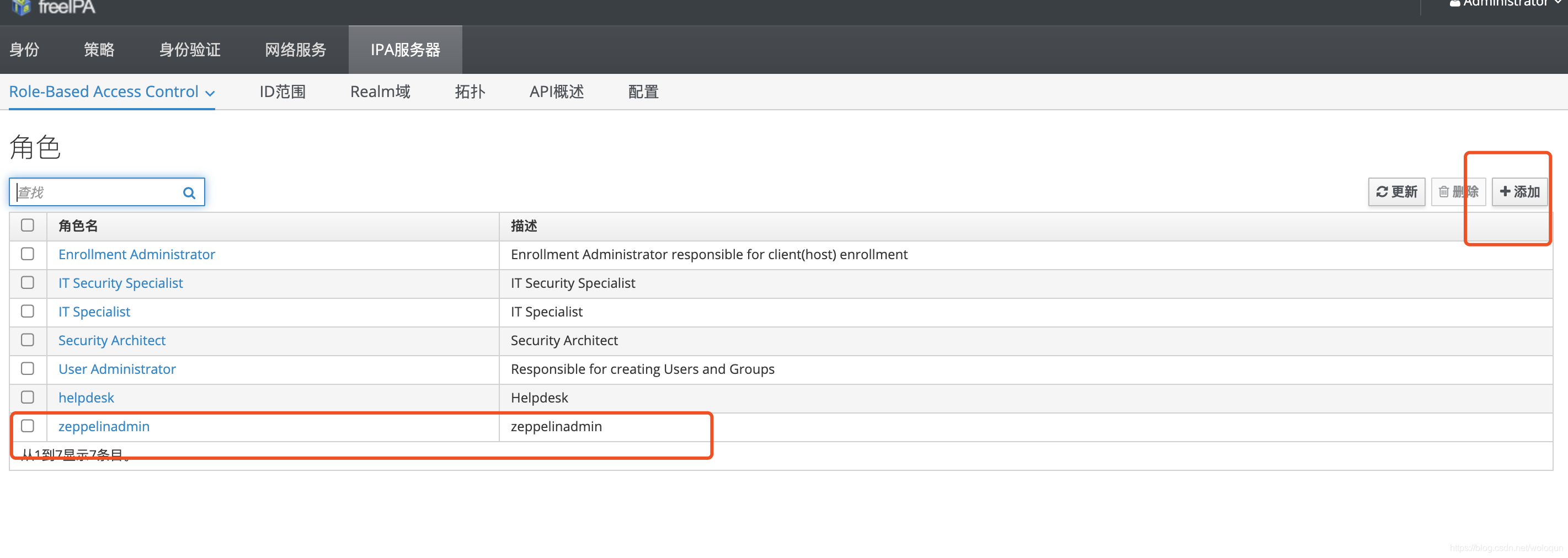Check the helpdesk row checkbox

point(28,397)
